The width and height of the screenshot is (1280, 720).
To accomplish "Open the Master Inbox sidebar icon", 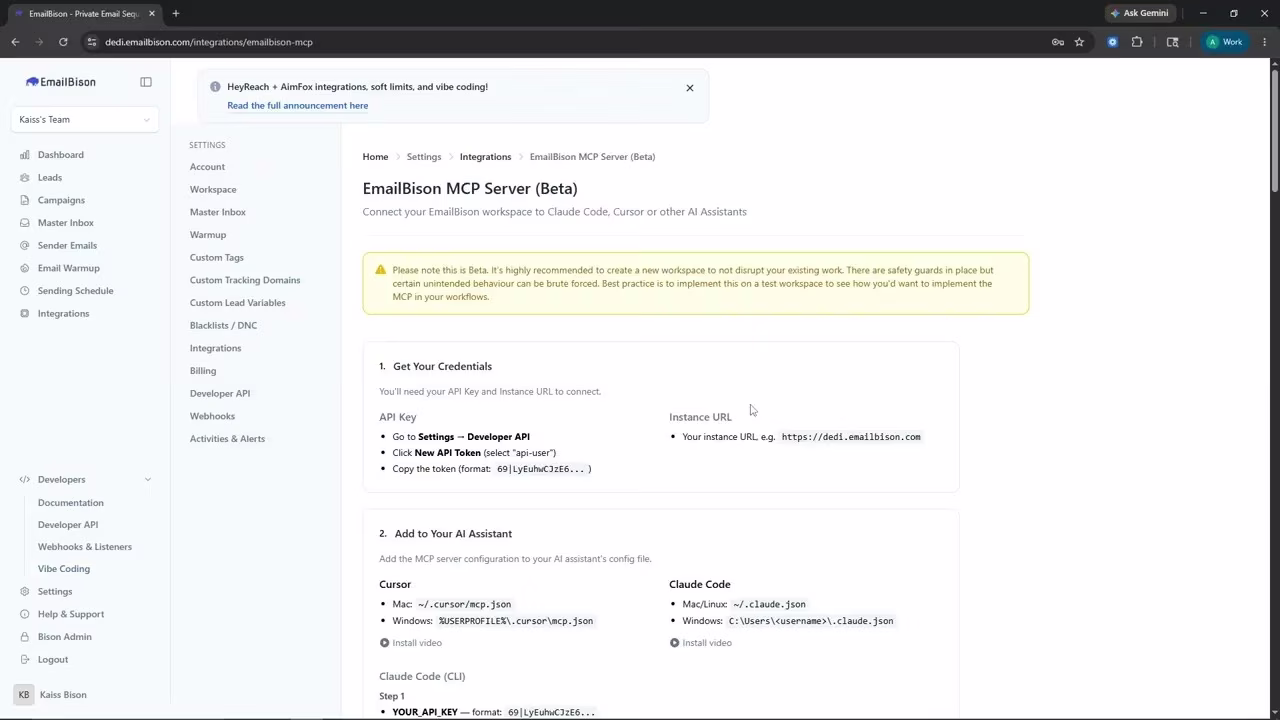I will (x=25, y=223).
